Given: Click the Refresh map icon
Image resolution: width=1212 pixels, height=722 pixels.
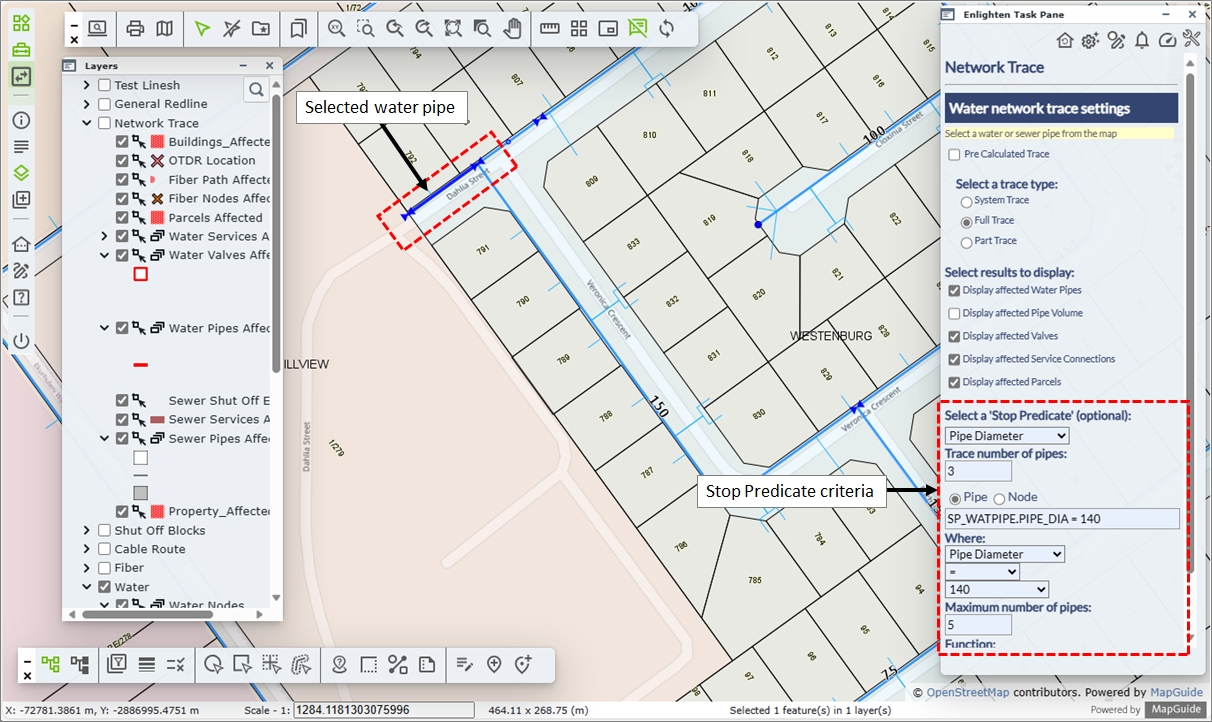Looking at the screenshot, I should 666,29.
